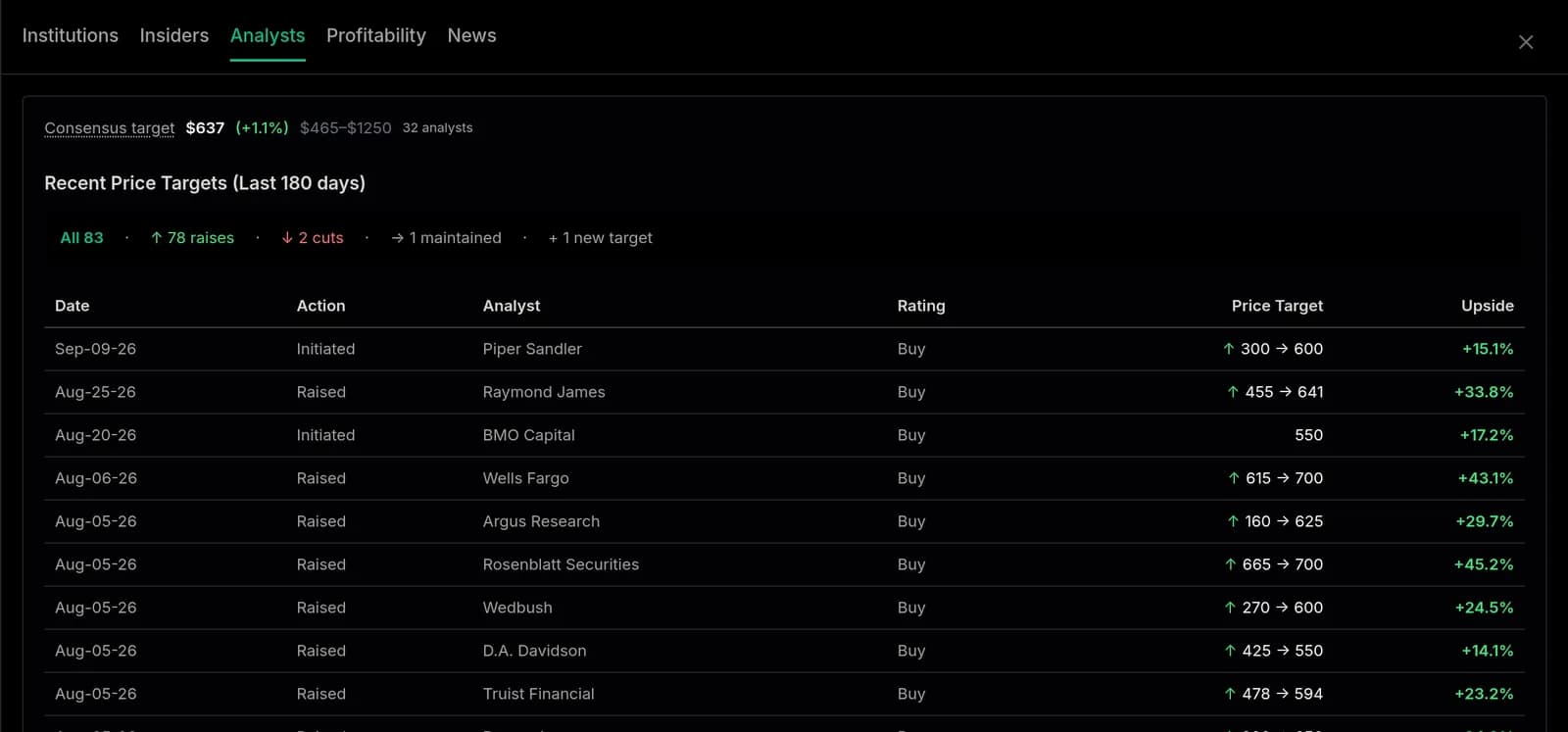
Task: Click the +24.5% upside value
Action: pyautogui.click(x=1484, y=608)
